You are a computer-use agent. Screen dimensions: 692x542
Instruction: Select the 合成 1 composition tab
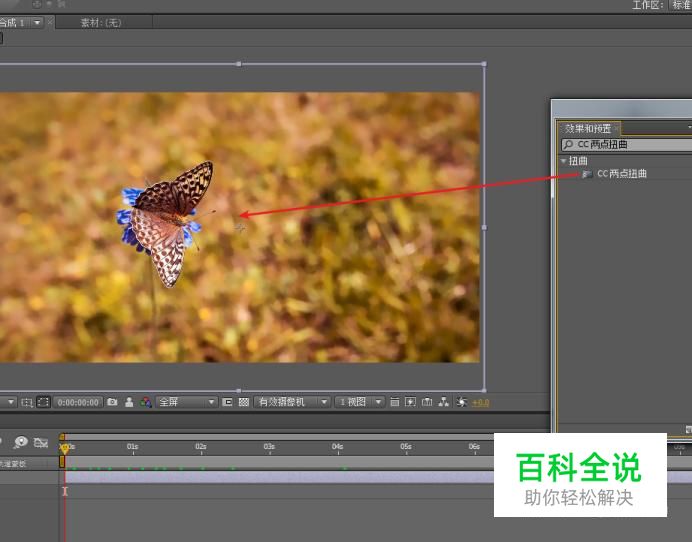pyautogui.click(x=12, y=23)
